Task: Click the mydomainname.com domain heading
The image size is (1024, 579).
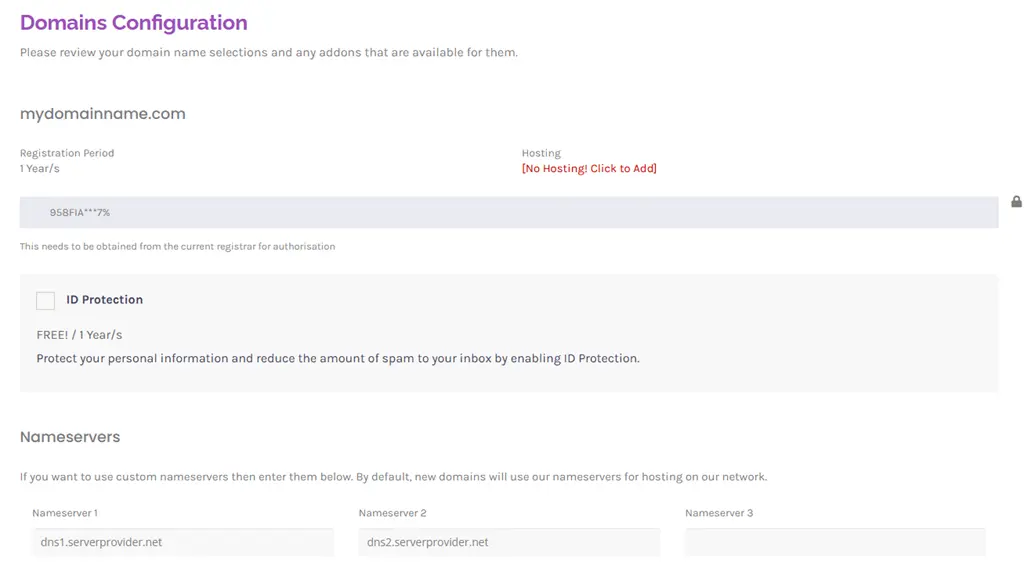Action: coord(101,113)
